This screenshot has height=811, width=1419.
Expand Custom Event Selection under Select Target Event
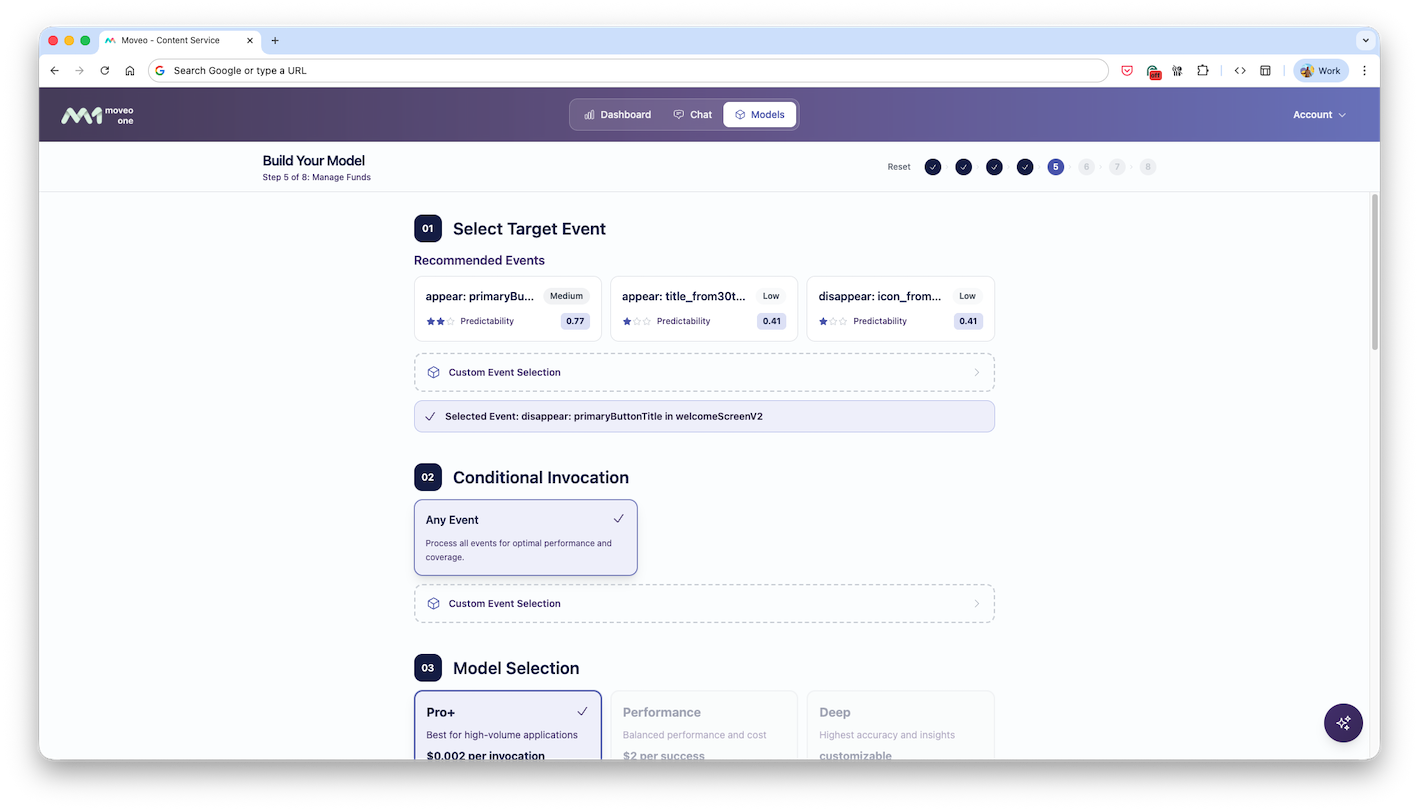coord(704,371)
